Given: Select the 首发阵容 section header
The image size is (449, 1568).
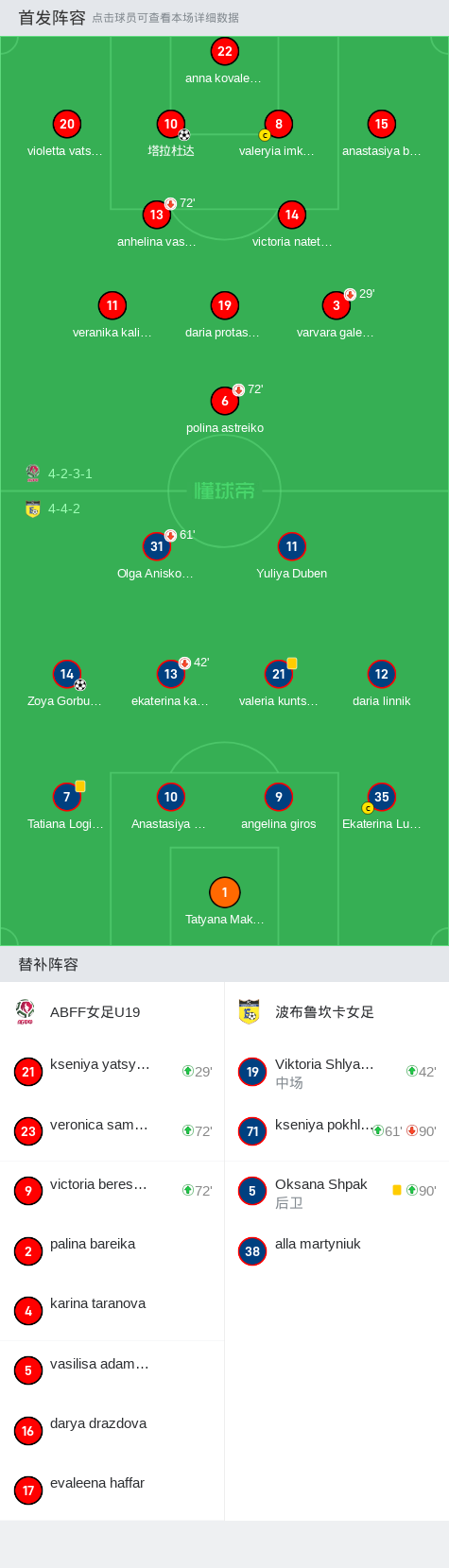Looking at the screenshot, I should (52, 18).
